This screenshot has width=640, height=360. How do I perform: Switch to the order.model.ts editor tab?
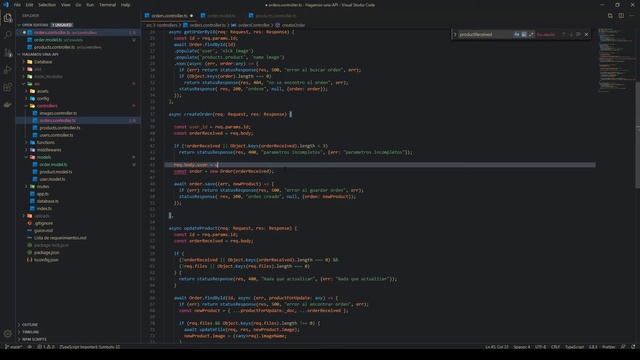click(222, 16)
